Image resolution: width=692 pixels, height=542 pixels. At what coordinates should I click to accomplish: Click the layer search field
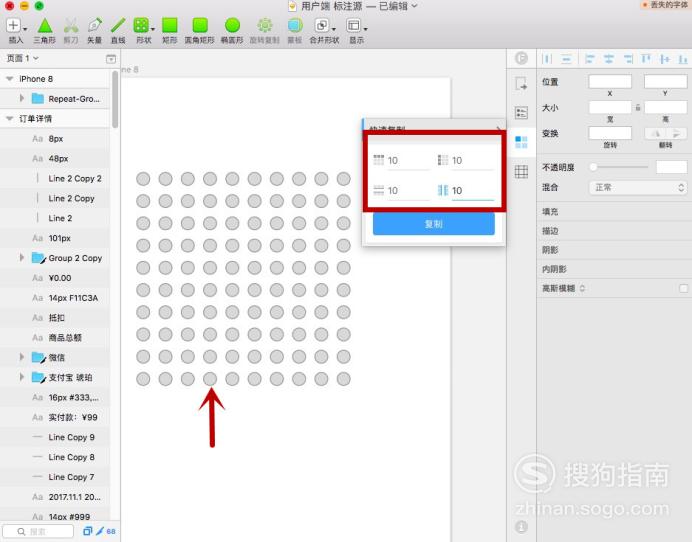click(x=38, y=531)
